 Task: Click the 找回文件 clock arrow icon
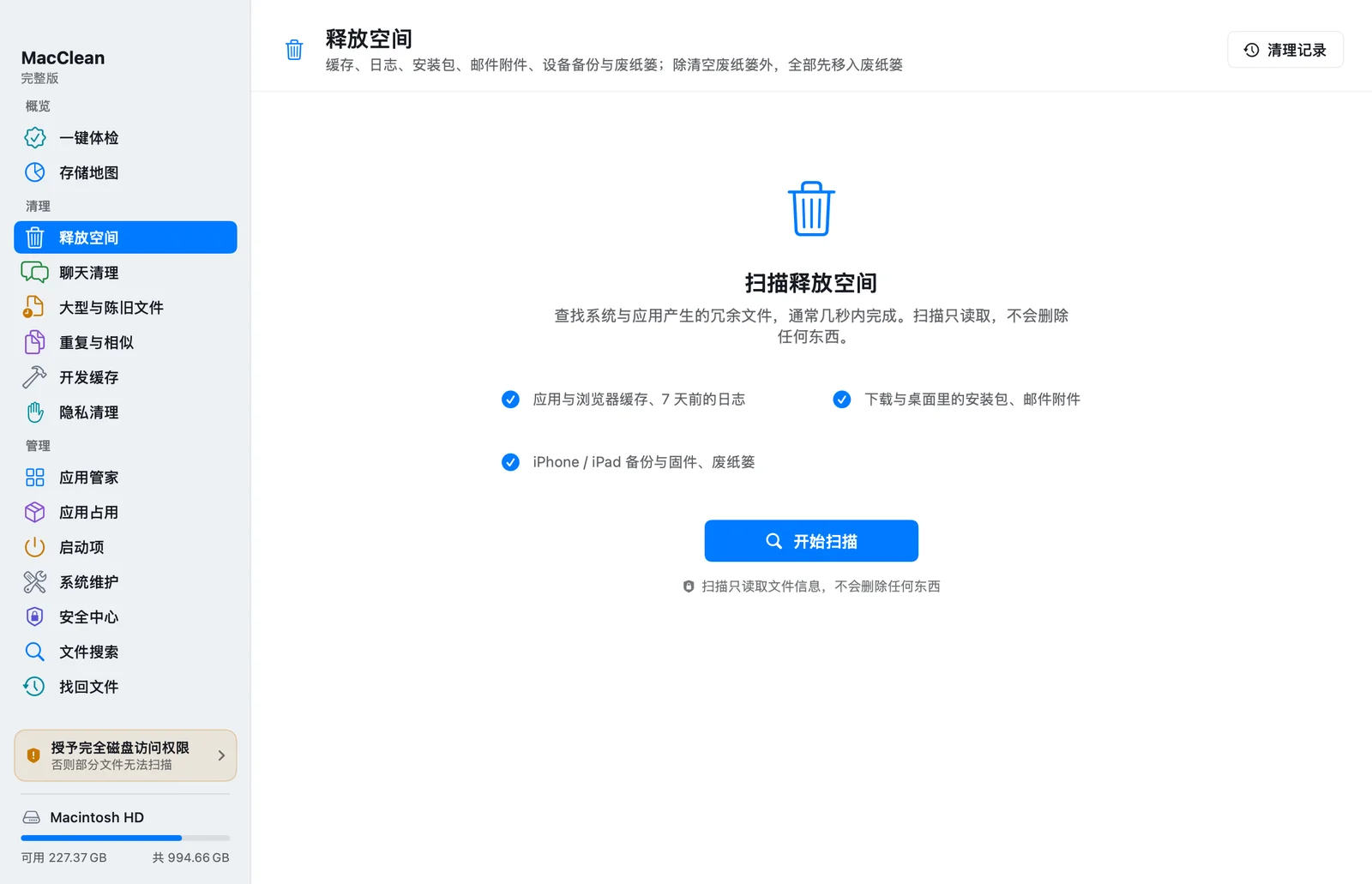(34, 687)
